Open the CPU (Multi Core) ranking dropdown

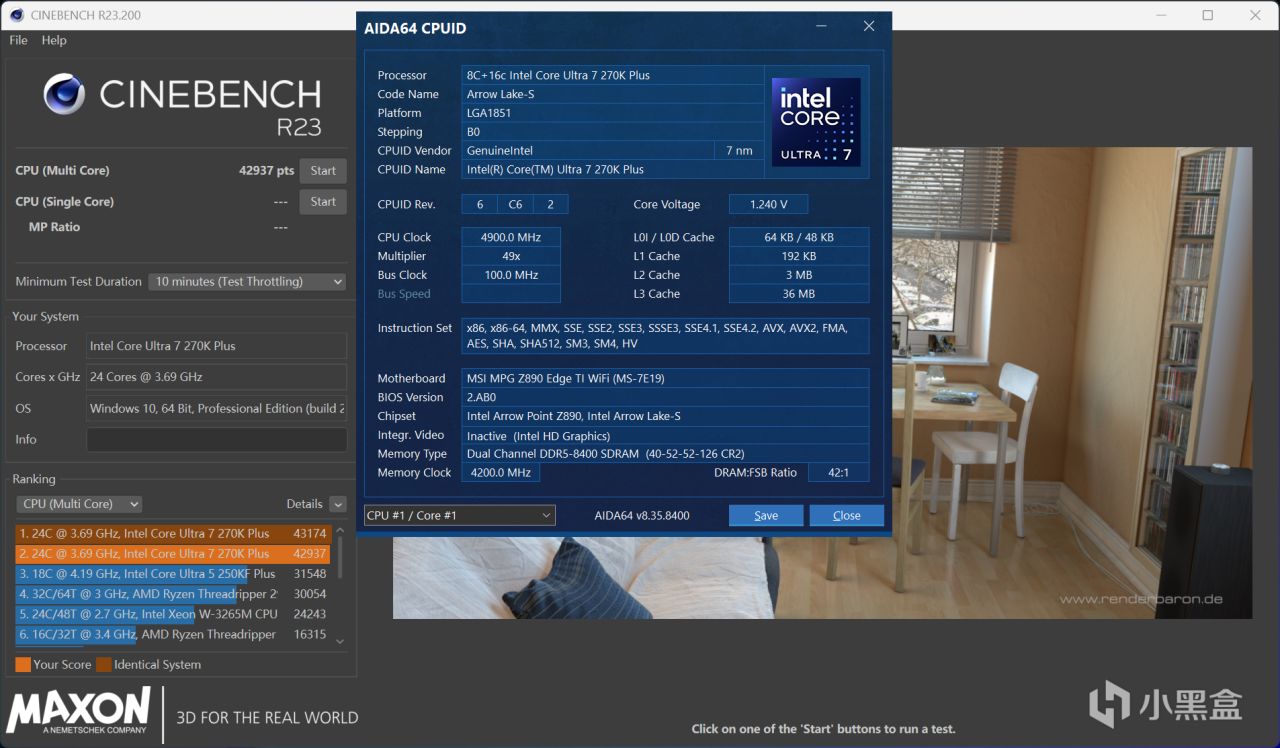coord(79,504)
